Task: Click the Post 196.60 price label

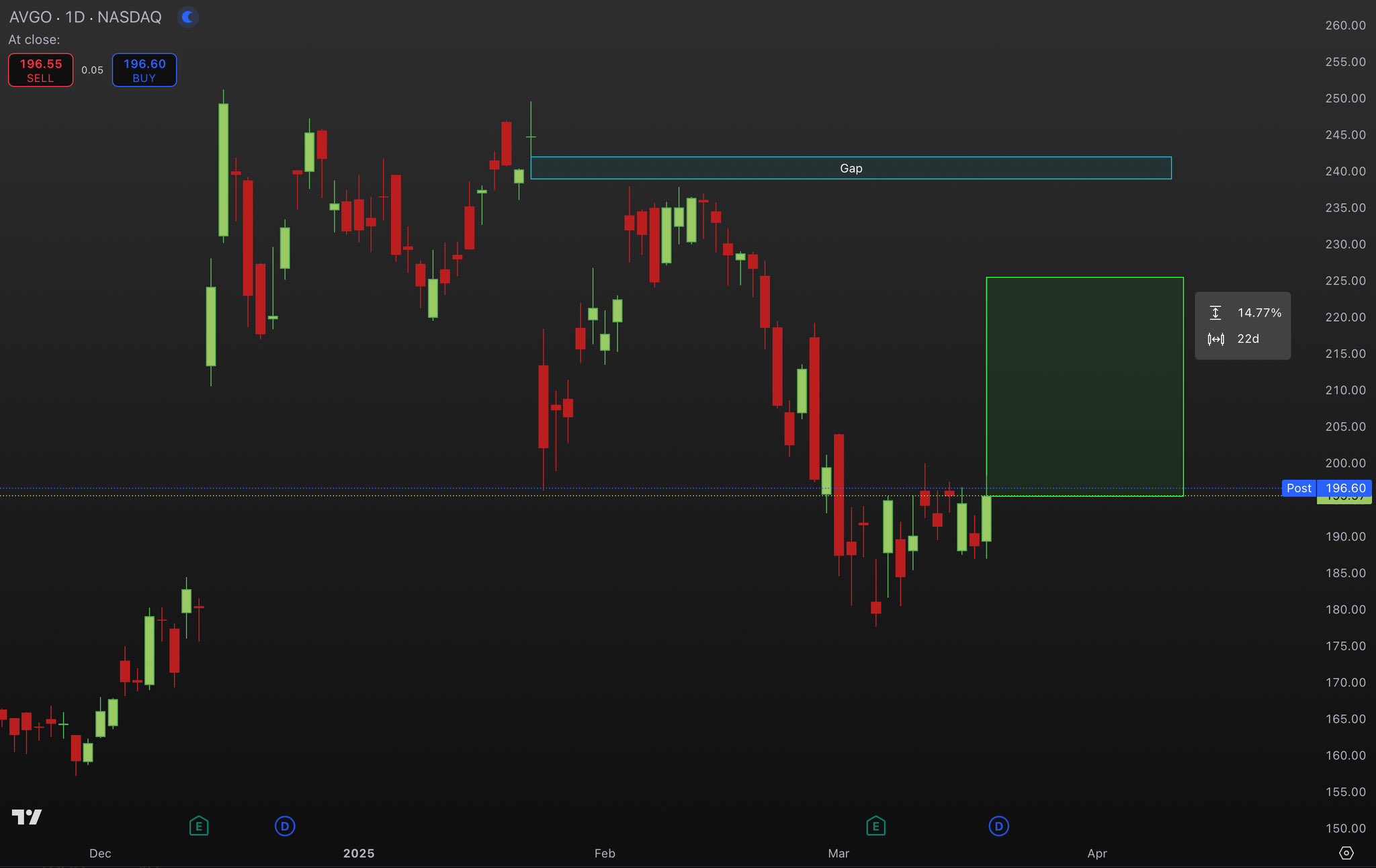Action: [x=1326, y=488]
